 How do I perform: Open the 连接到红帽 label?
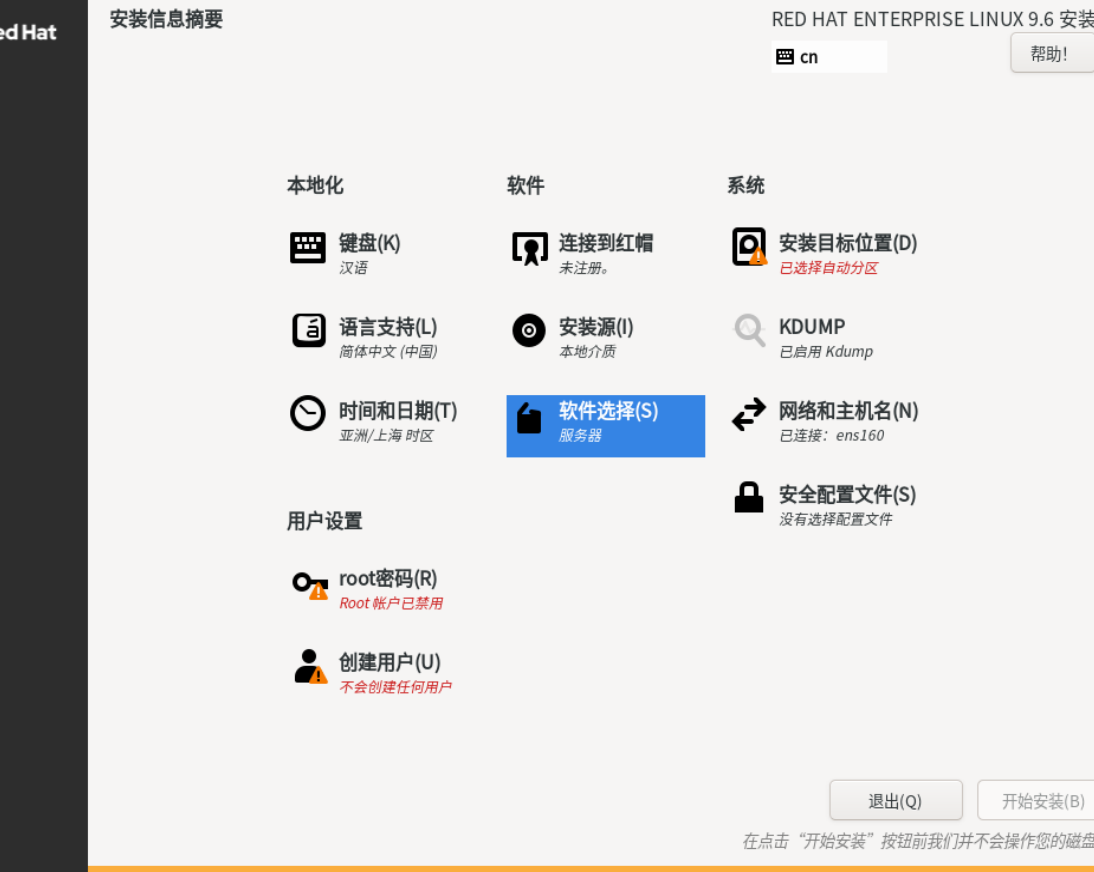[x=606, y=243]
